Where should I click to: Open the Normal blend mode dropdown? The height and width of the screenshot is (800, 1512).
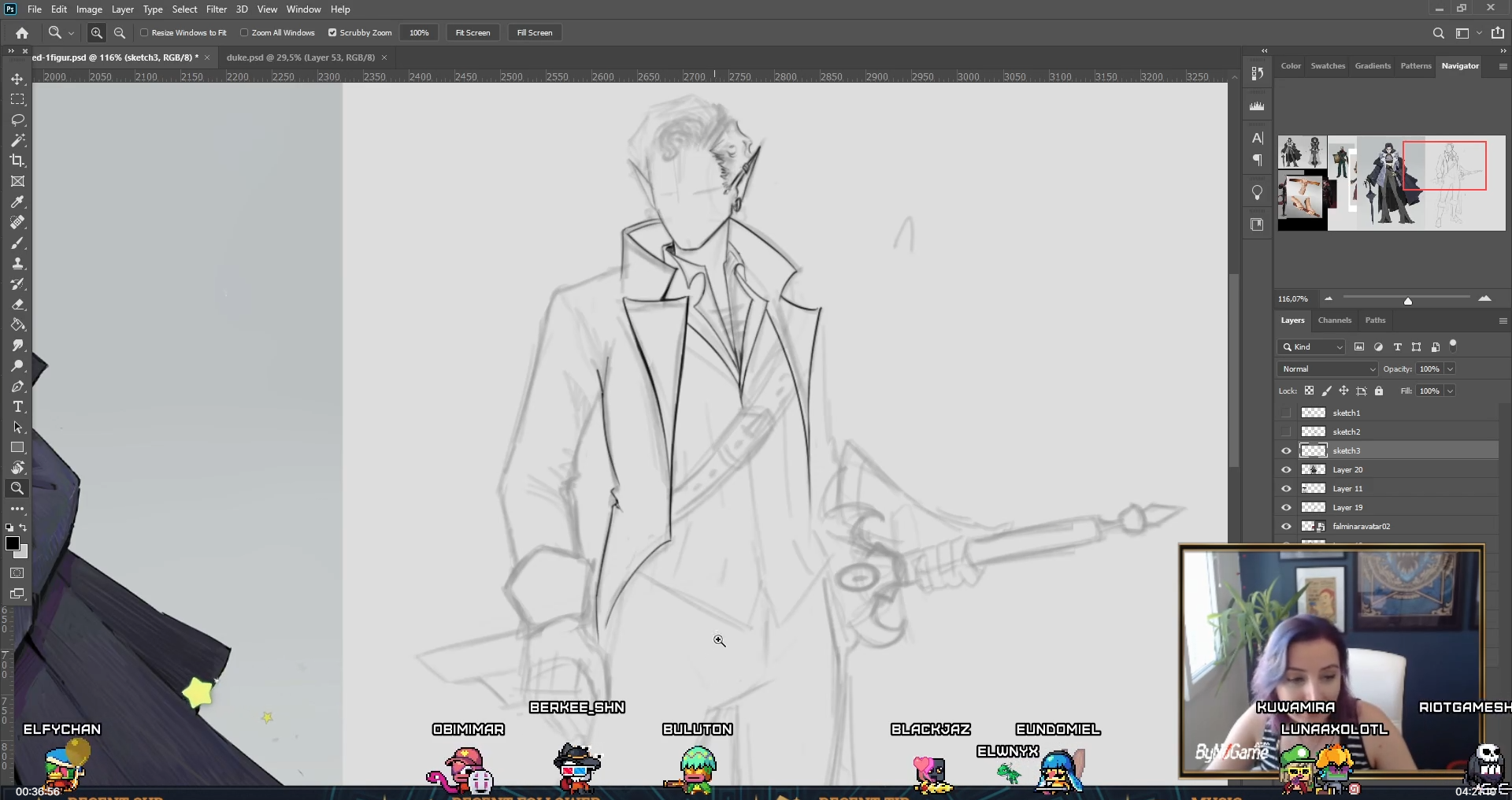point(1328,369)
